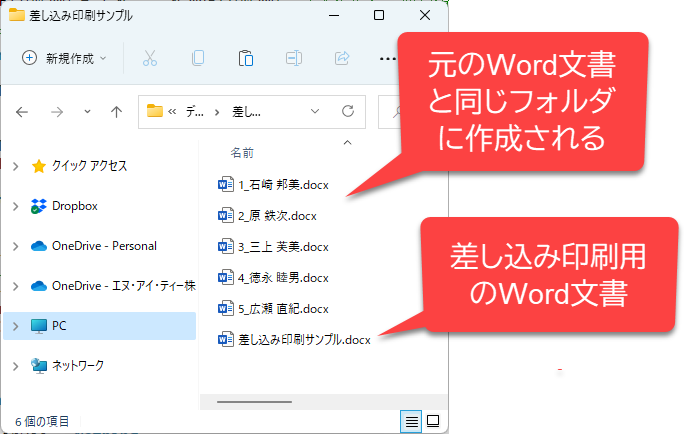
Task: Go up one folder level with Up arrow
Action: (x=116, y=112)
